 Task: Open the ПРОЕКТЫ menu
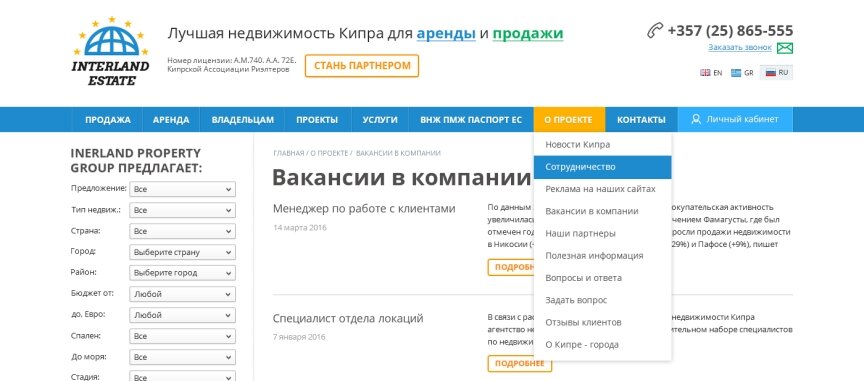pyautogui.click(x=317, y=120)
